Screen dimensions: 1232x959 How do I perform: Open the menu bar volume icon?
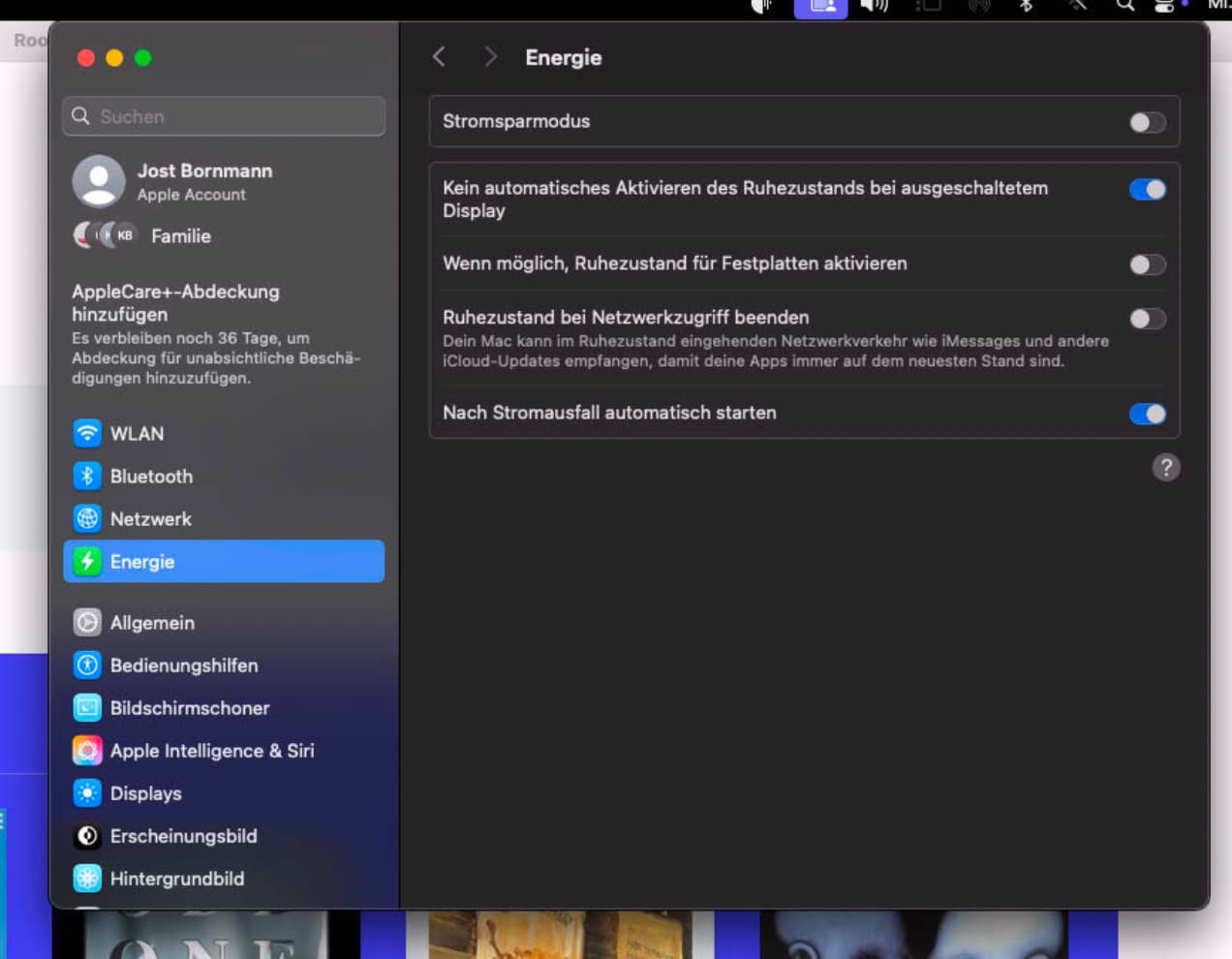pos(874,6)
